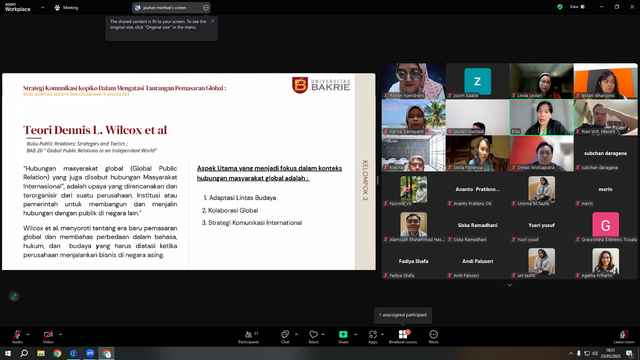The image size is (640, 360).
Task: Select Yusri yusuf's participant tile
Action: point(542,225)
